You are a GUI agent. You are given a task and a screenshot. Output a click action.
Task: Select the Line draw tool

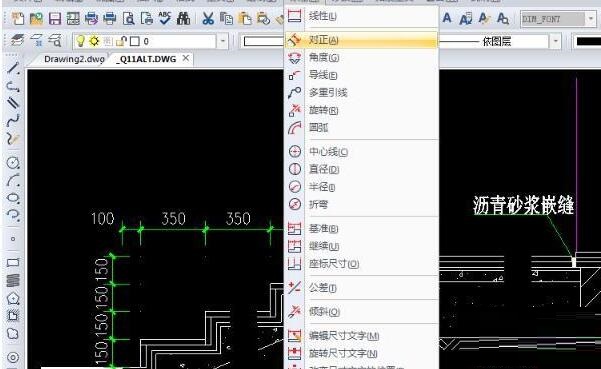tap(13, 68)
